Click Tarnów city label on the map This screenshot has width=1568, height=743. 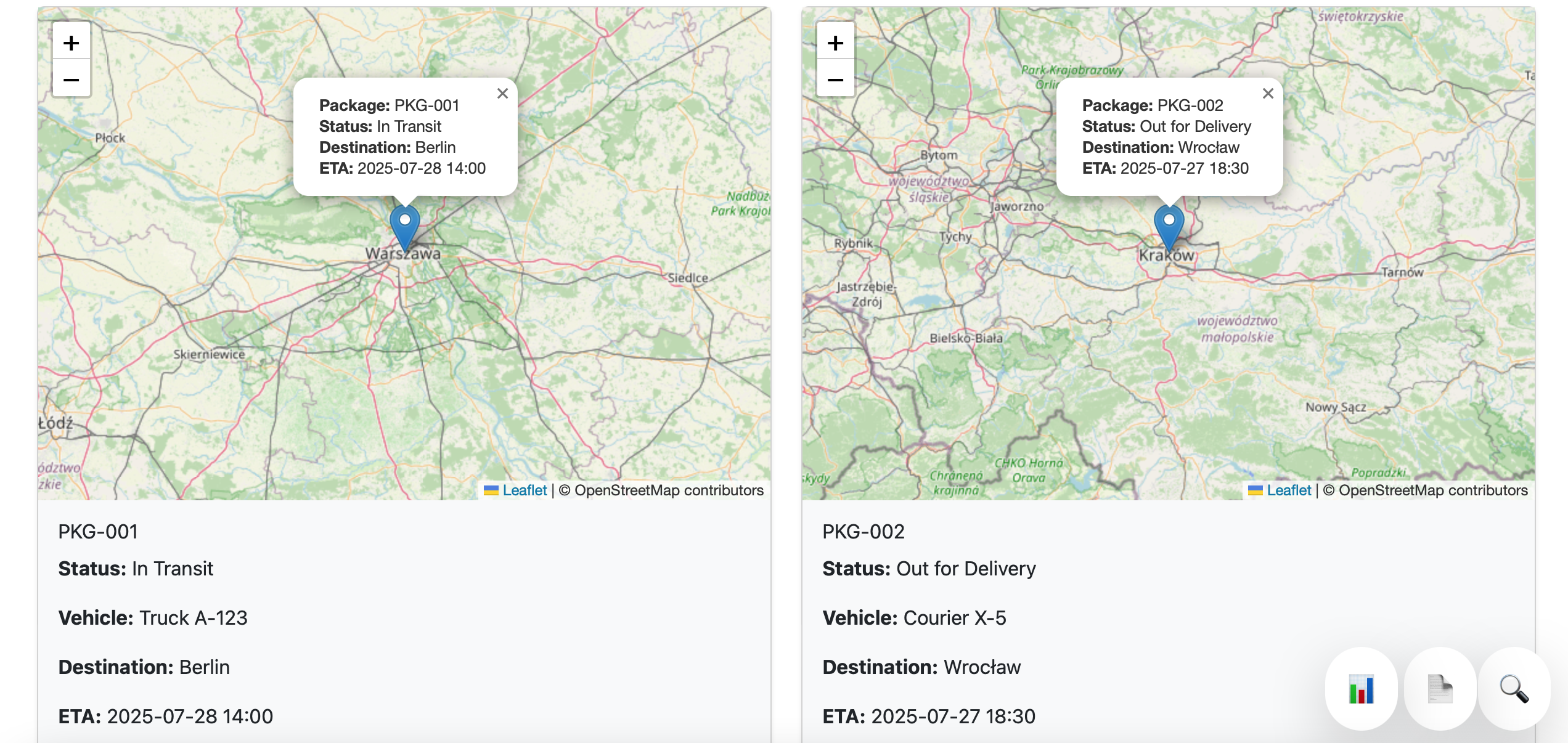[x=1402, y=272]
